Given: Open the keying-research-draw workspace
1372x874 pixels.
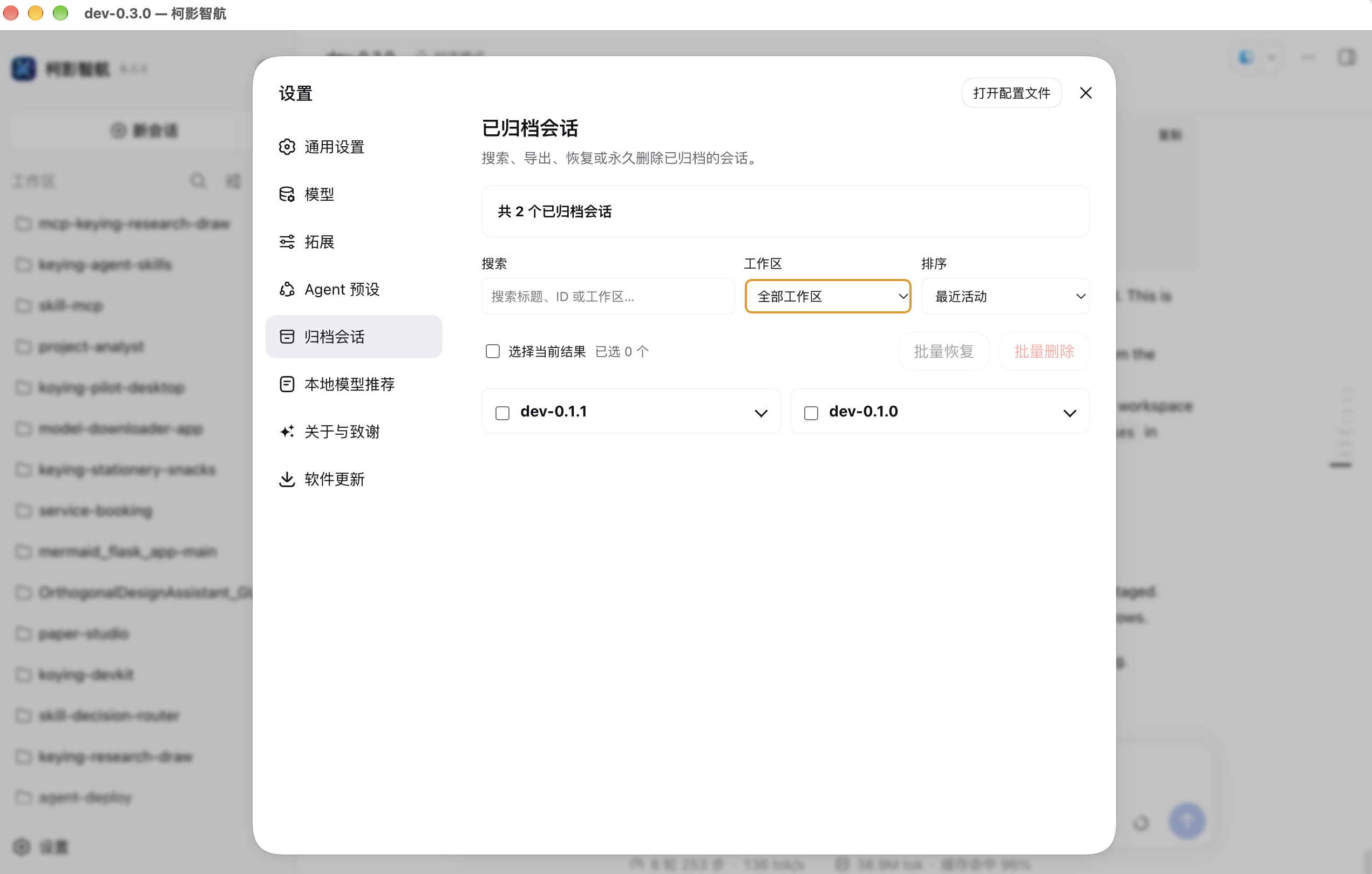Looking at the screenshot, I should (x=115, y=757).
